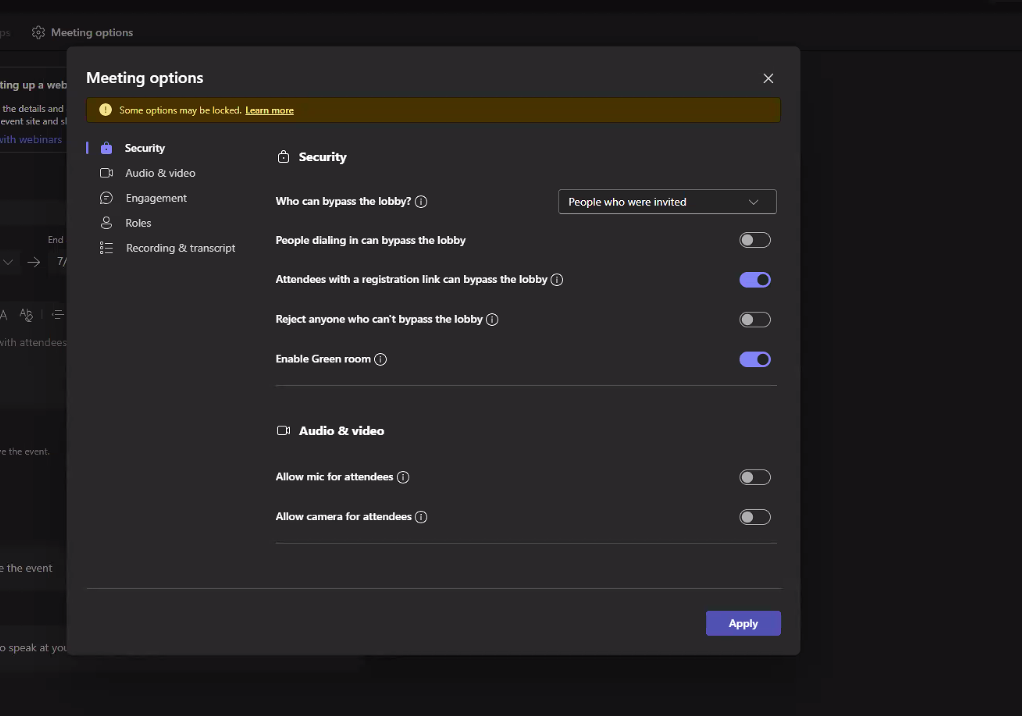
Task: Open the People who were invited dropdown
Action: click(666, 201)
